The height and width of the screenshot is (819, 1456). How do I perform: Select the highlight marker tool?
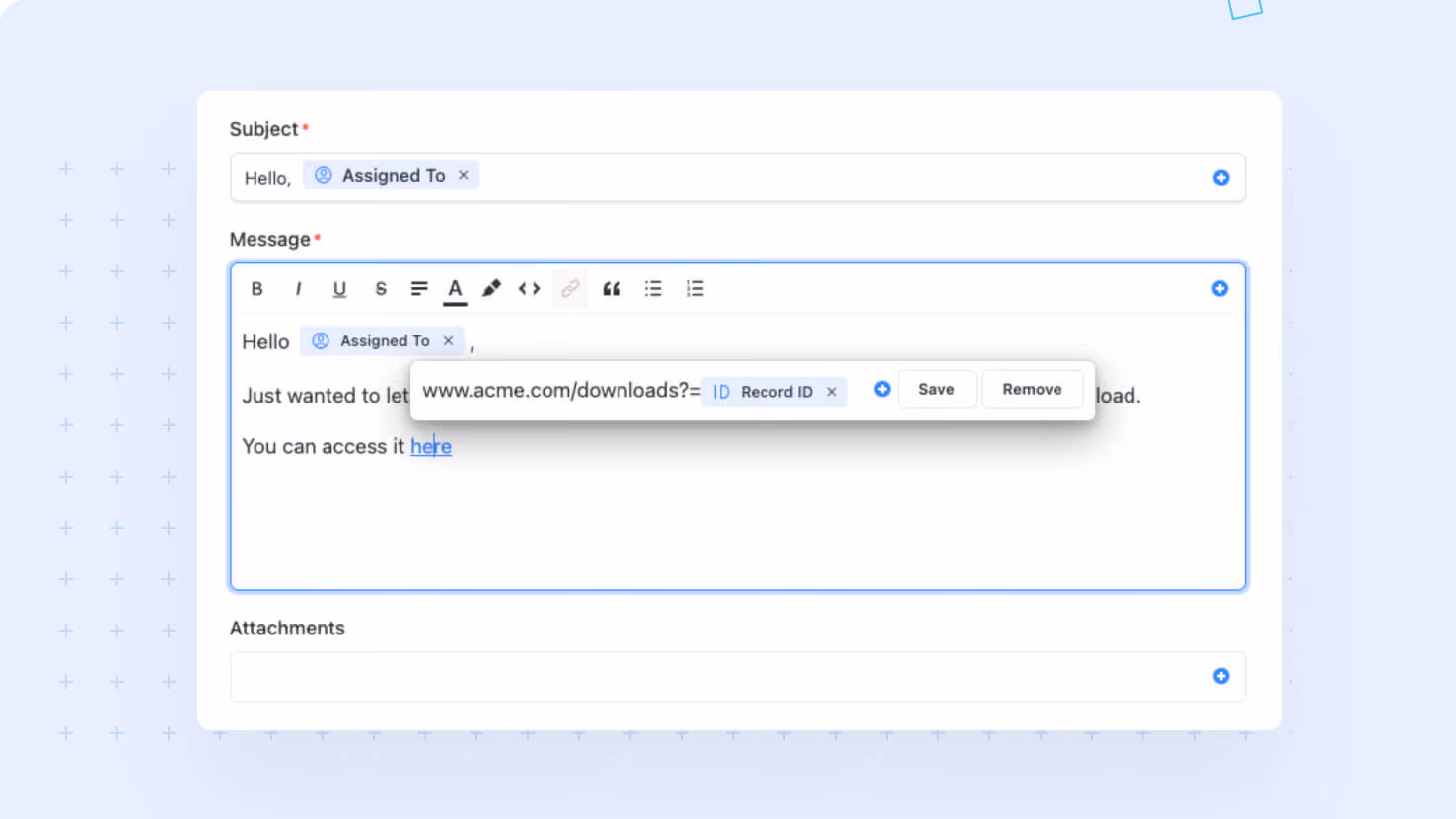tap(491, 288)
